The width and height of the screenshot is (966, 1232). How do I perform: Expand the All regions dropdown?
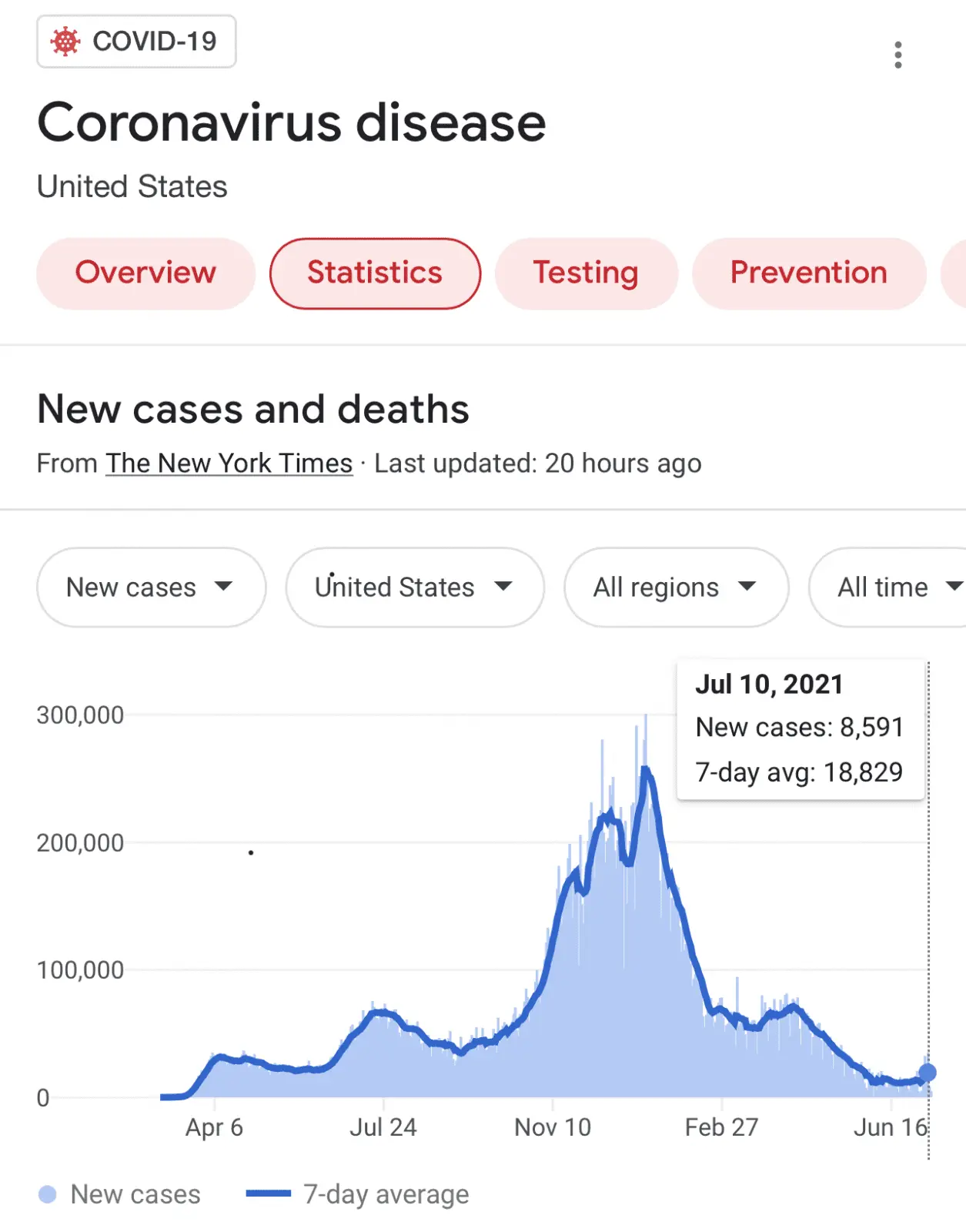pyautogui.click(x=676, y=588)
